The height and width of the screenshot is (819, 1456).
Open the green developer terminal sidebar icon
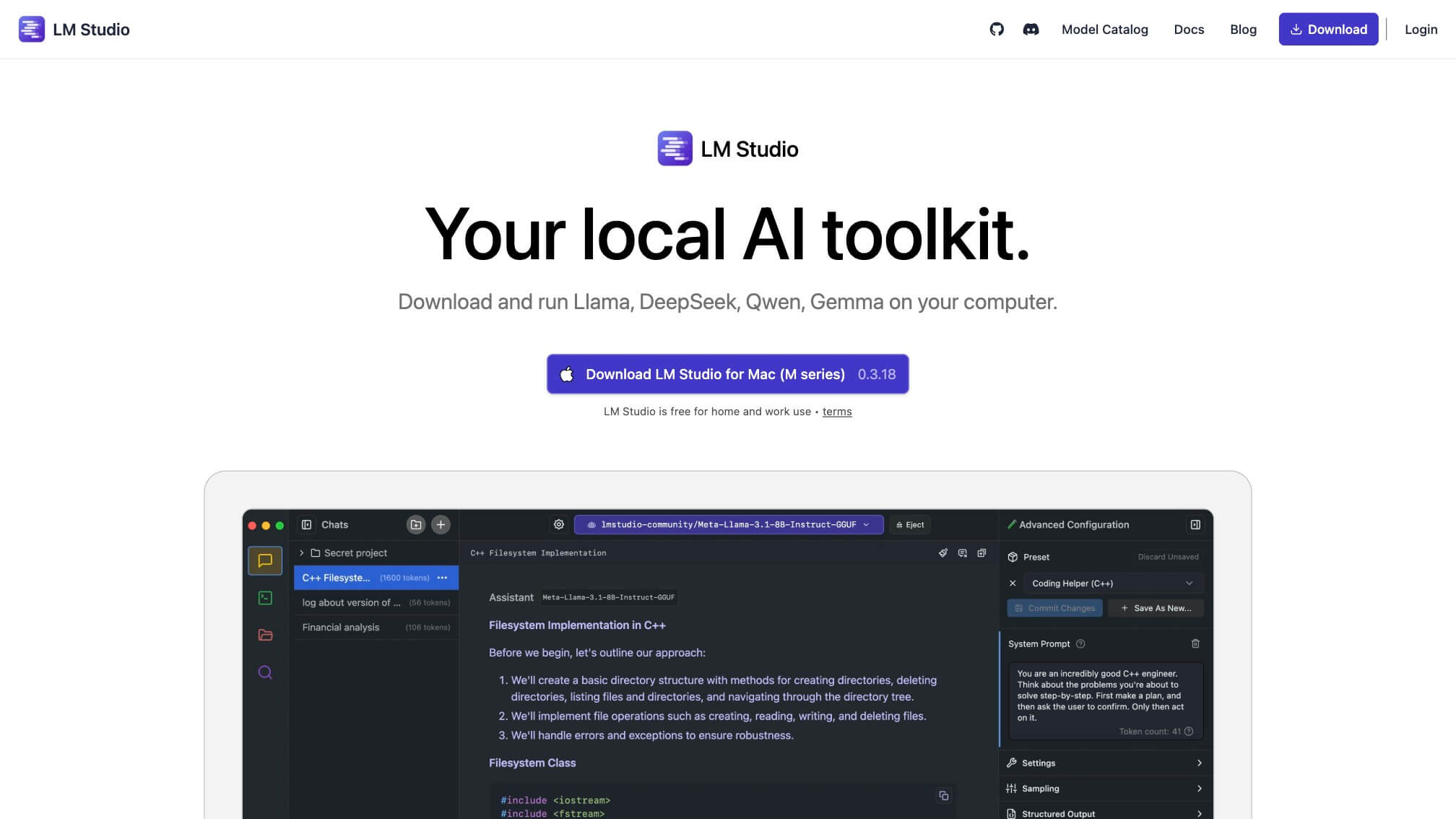pos(265,598)
